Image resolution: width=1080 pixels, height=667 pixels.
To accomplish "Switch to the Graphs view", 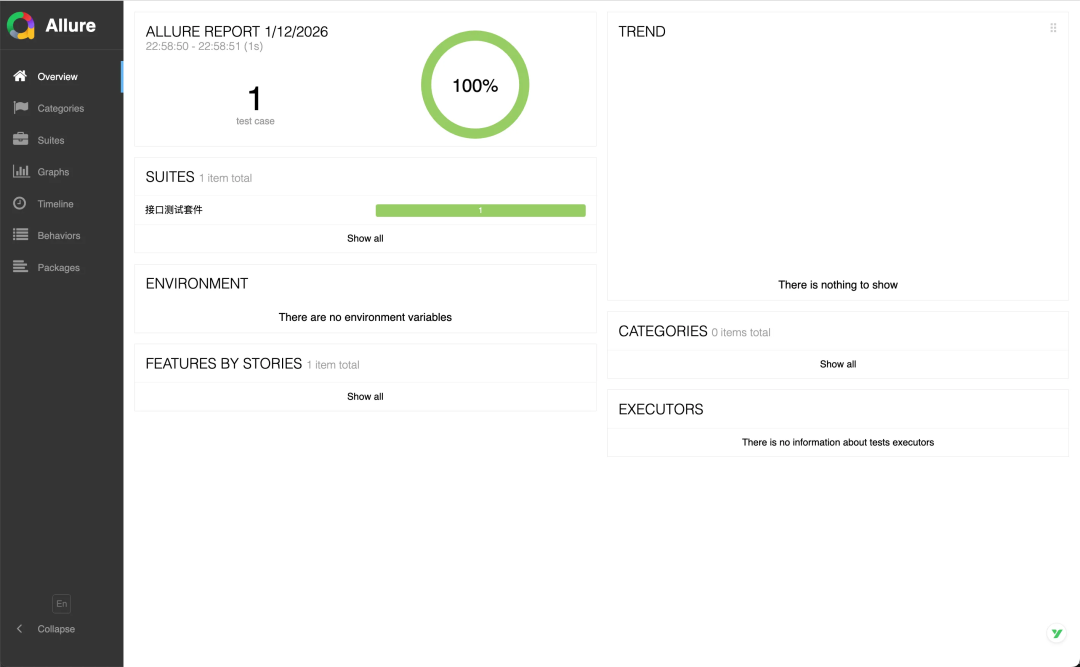I will click(61, 172).
